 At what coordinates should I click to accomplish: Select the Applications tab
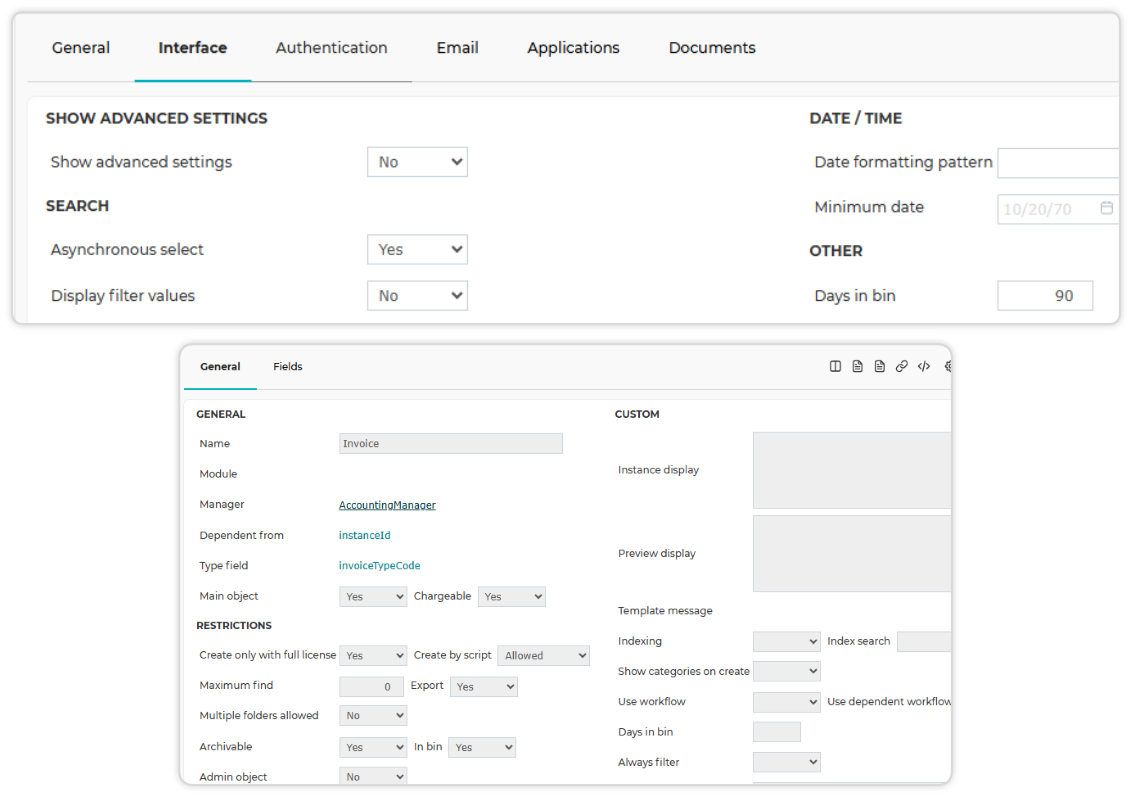pos(573,48)
